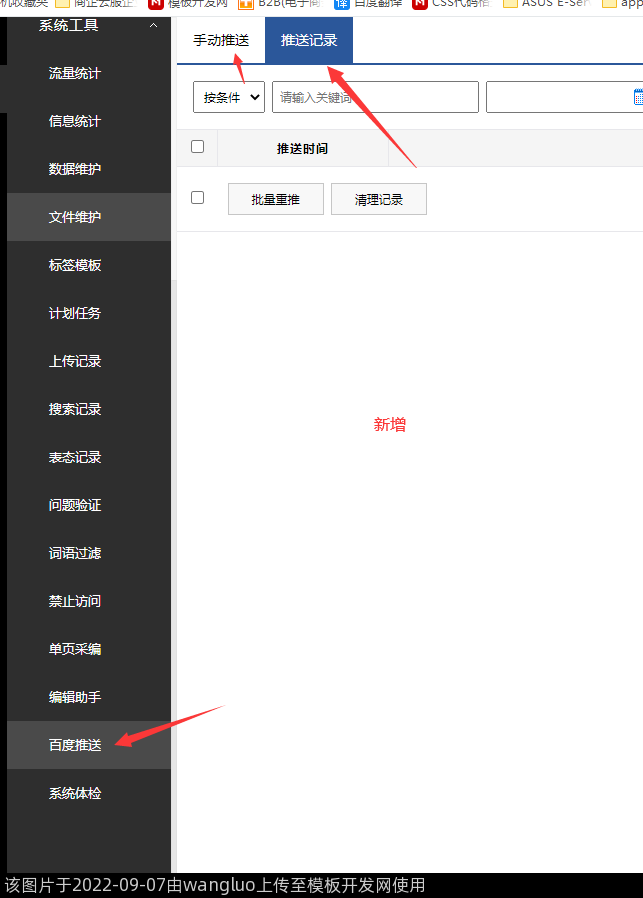Open 百度推送 in the sidebar
The image size is (643, 898).
pos(75,745)
